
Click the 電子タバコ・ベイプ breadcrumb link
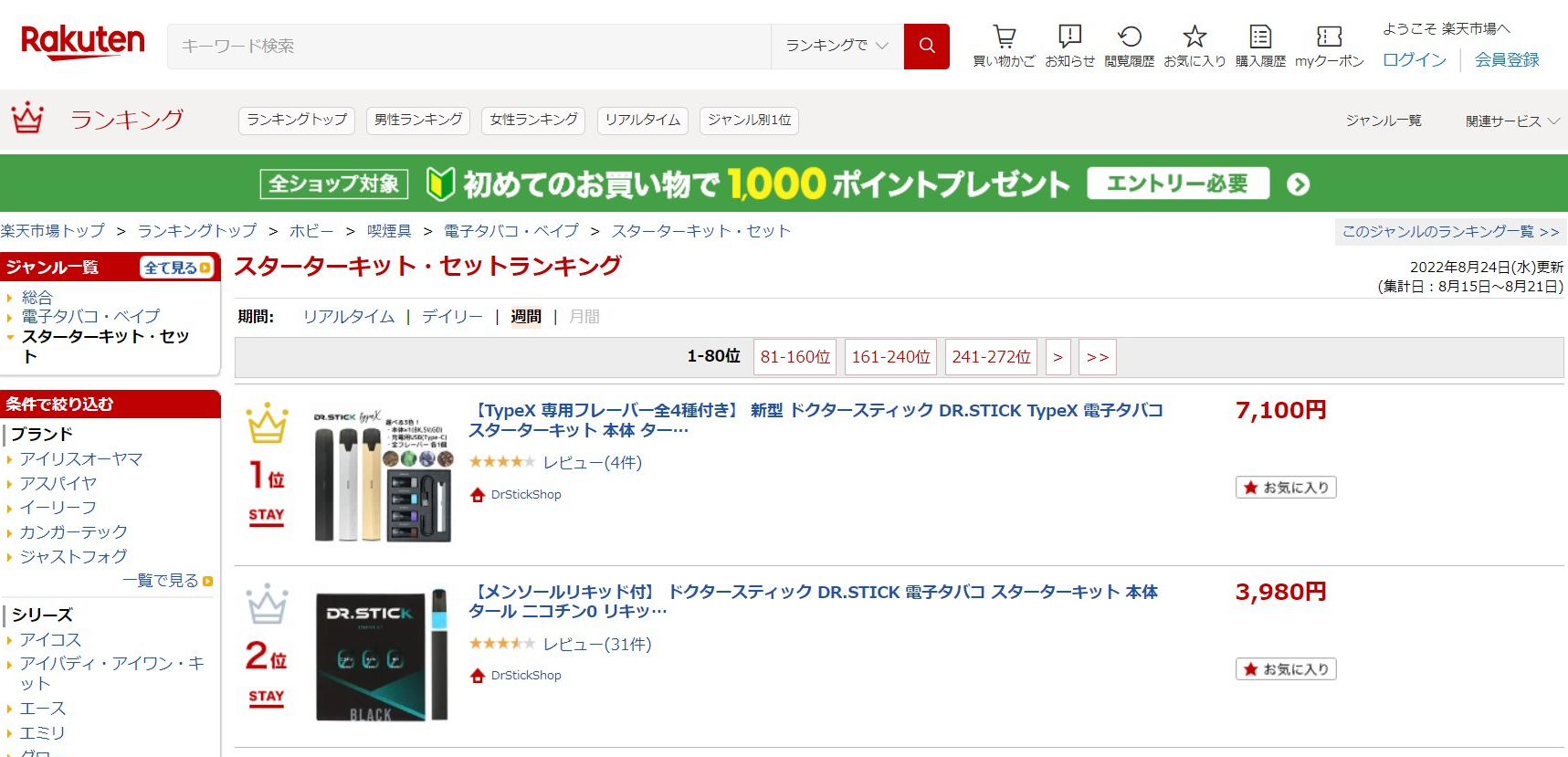pos(511,231)
